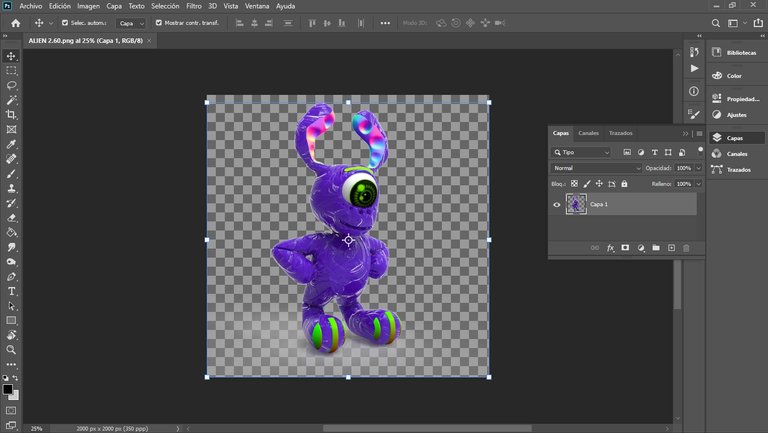Create a new layer icon
Screen dimensions: 768x433
tap(671, 248)
